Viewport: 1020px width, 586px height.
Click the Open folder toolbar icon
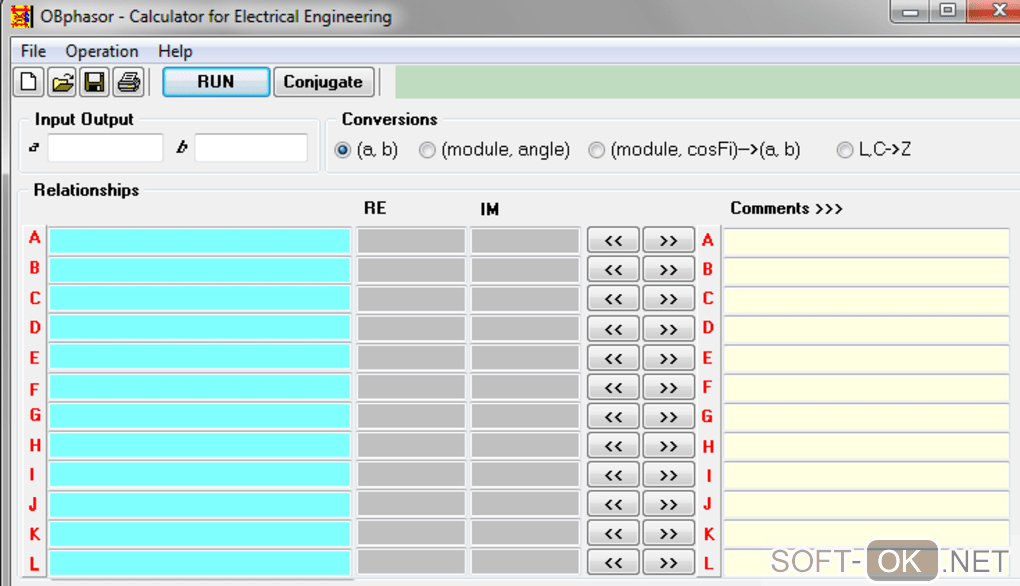coord(62,82)
